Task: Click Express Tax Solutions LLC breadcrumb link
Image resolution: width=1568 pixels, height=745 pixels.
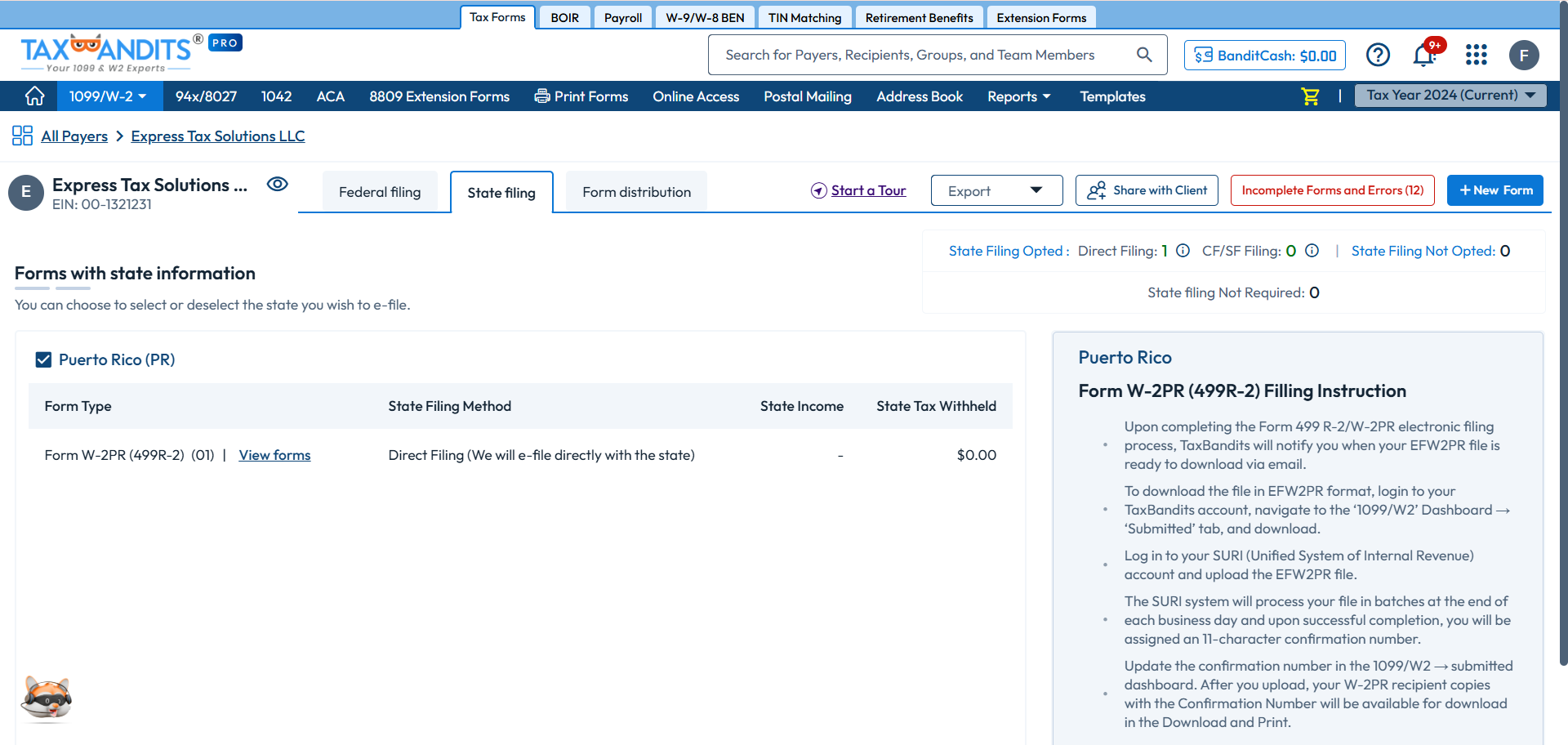Action: [218, 136]
